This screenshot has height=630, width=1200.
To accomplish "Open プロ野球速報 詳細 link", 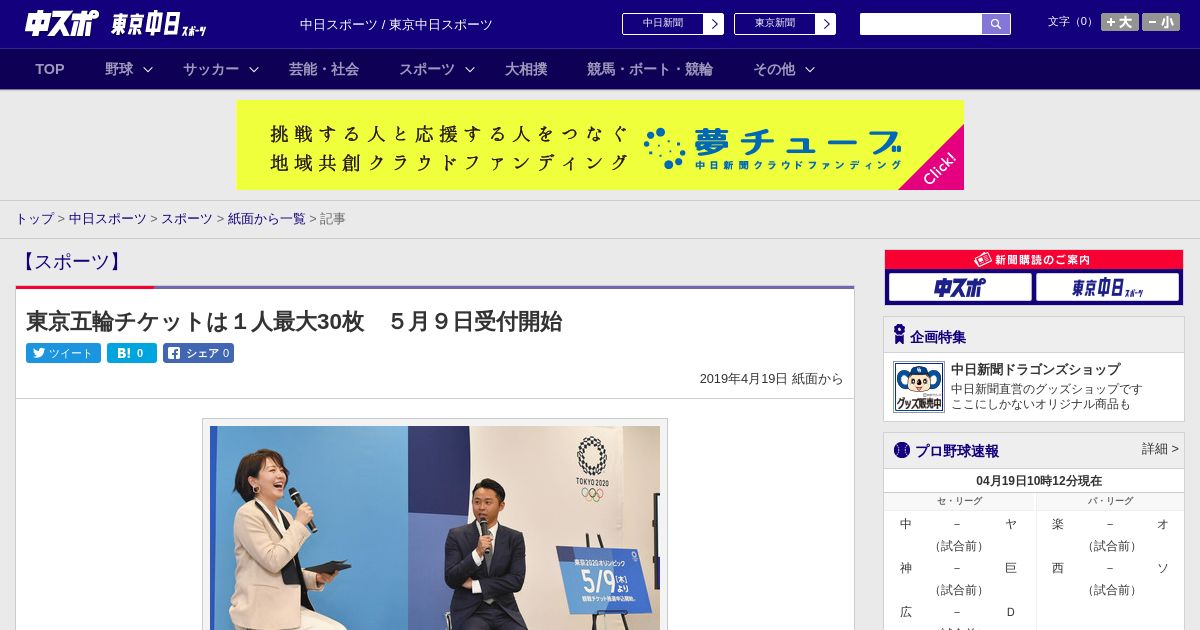I will pos(1160,449).
